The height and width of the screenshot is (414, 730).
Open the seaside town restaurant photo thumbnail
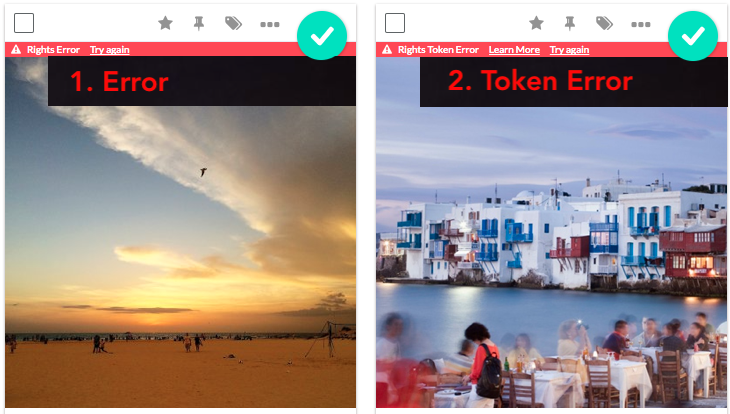[552, 256]
